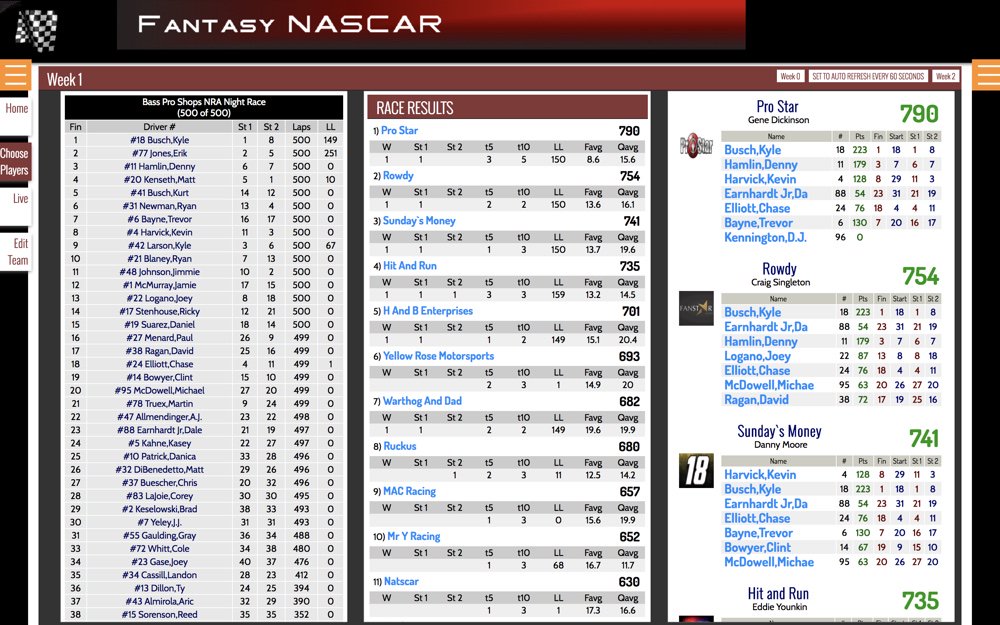Click the Pro Star team logo
1000x625 pixels.
click(696, 147)
